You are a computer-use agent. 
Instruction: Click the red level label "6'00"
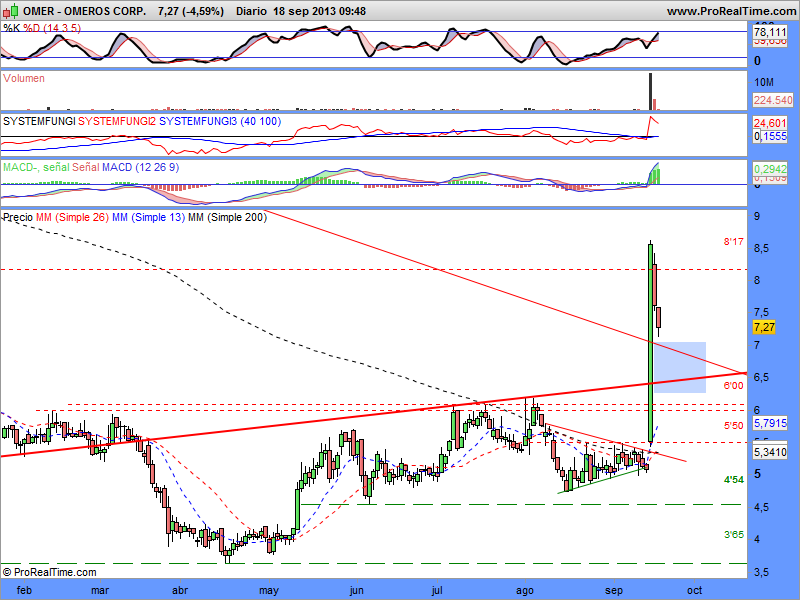734,386
